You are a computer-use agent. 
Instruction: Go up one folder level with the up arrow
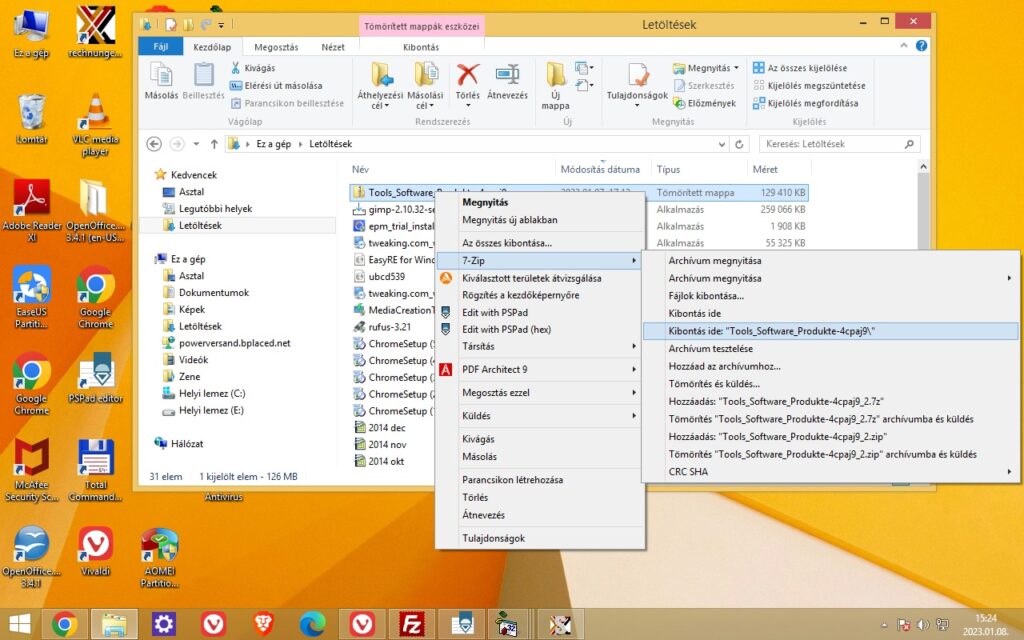point(214,144)
